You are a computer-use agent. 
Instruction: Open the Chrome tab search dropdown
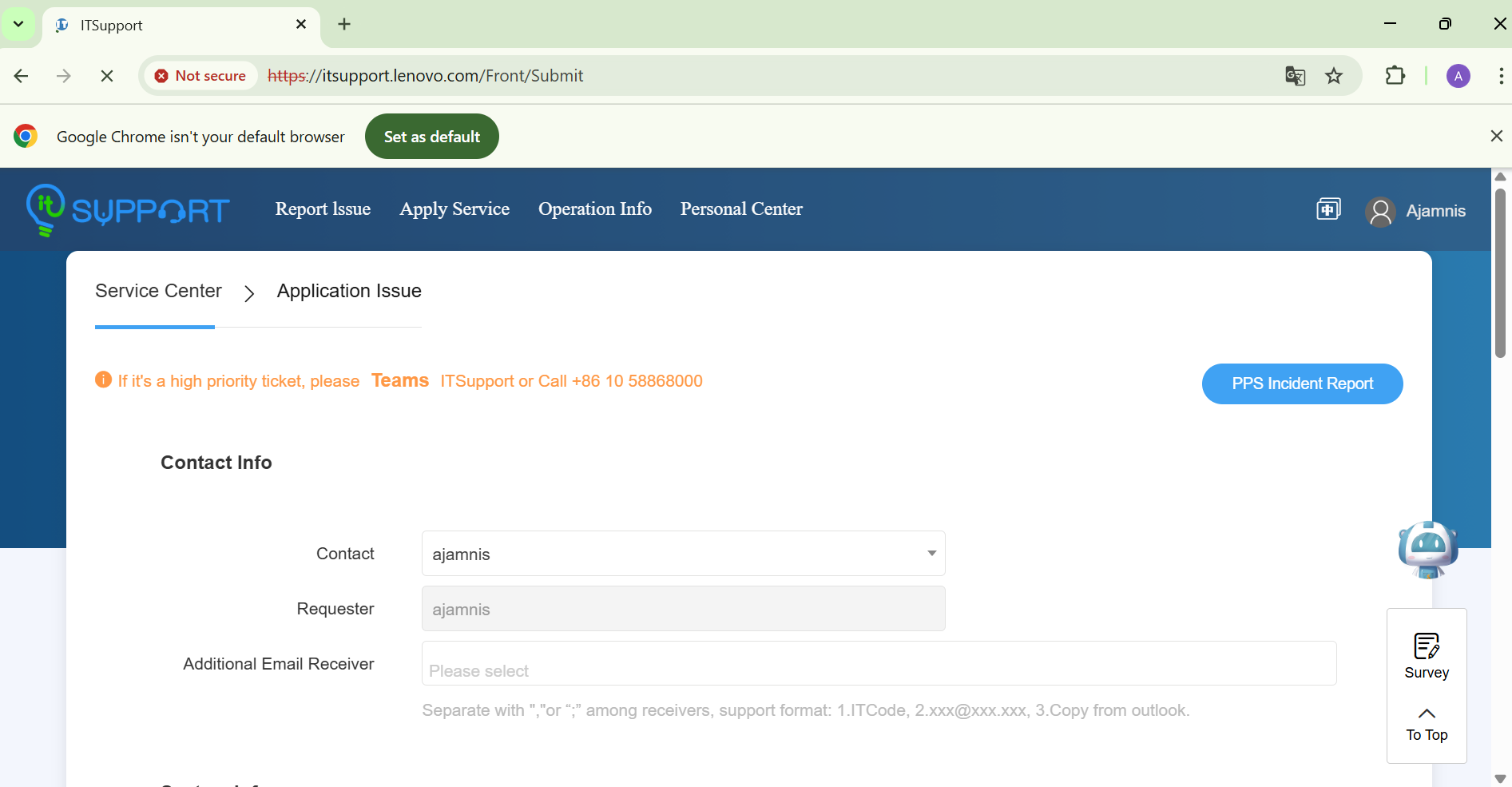click(18, 24)
